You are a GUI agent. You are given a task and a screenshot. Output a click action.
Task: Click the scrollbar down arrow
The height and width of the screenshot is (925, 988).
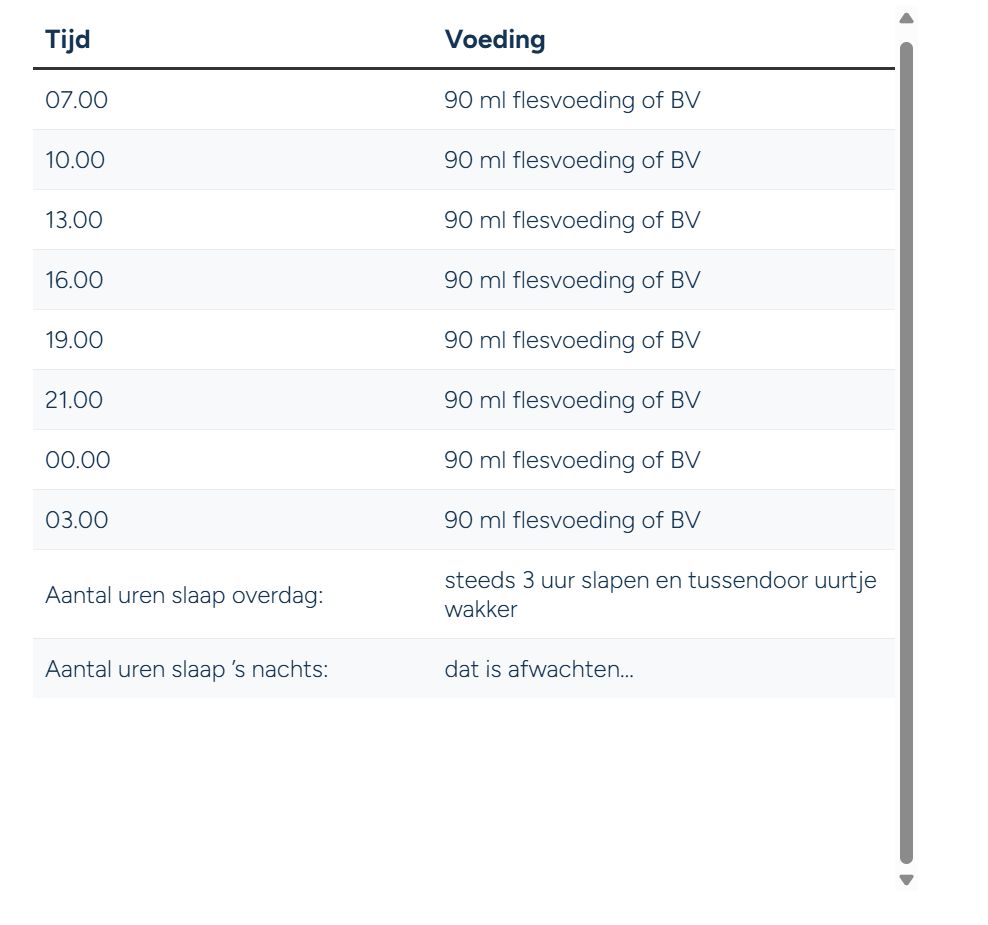coord(906,880)
